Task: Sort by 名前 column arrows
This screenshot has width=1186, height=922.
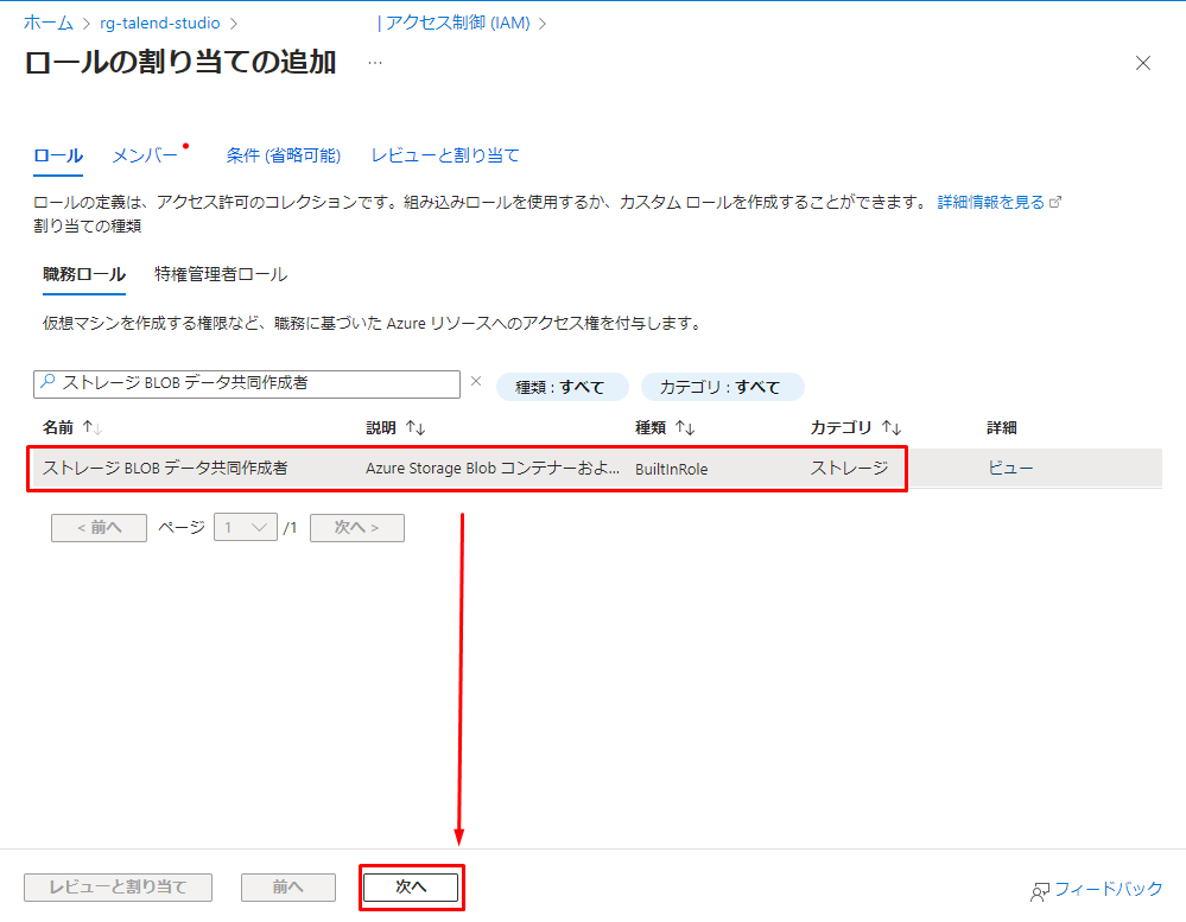Action: pyautogui.click(x=92, y=427)
